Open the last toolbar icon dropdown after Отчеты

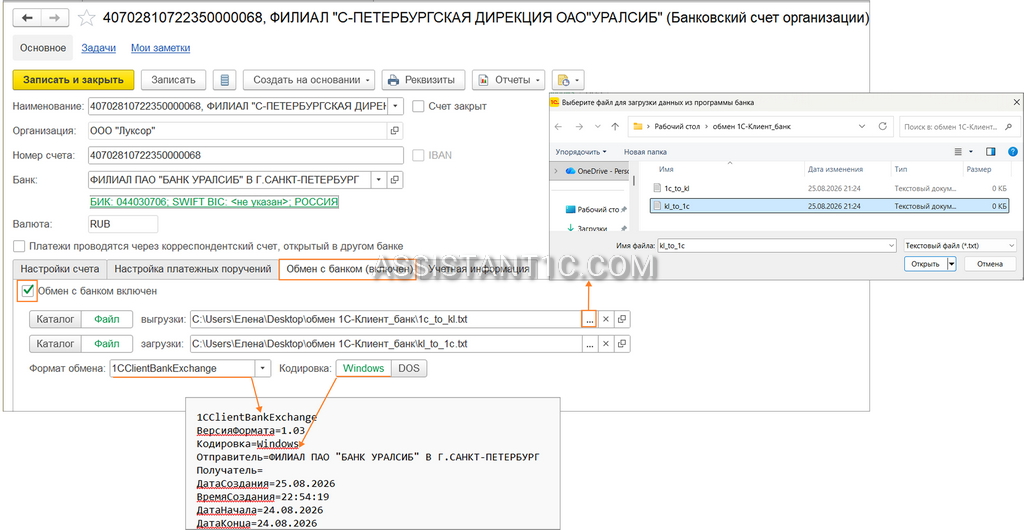pyautogui.click(x=568, y=80)
